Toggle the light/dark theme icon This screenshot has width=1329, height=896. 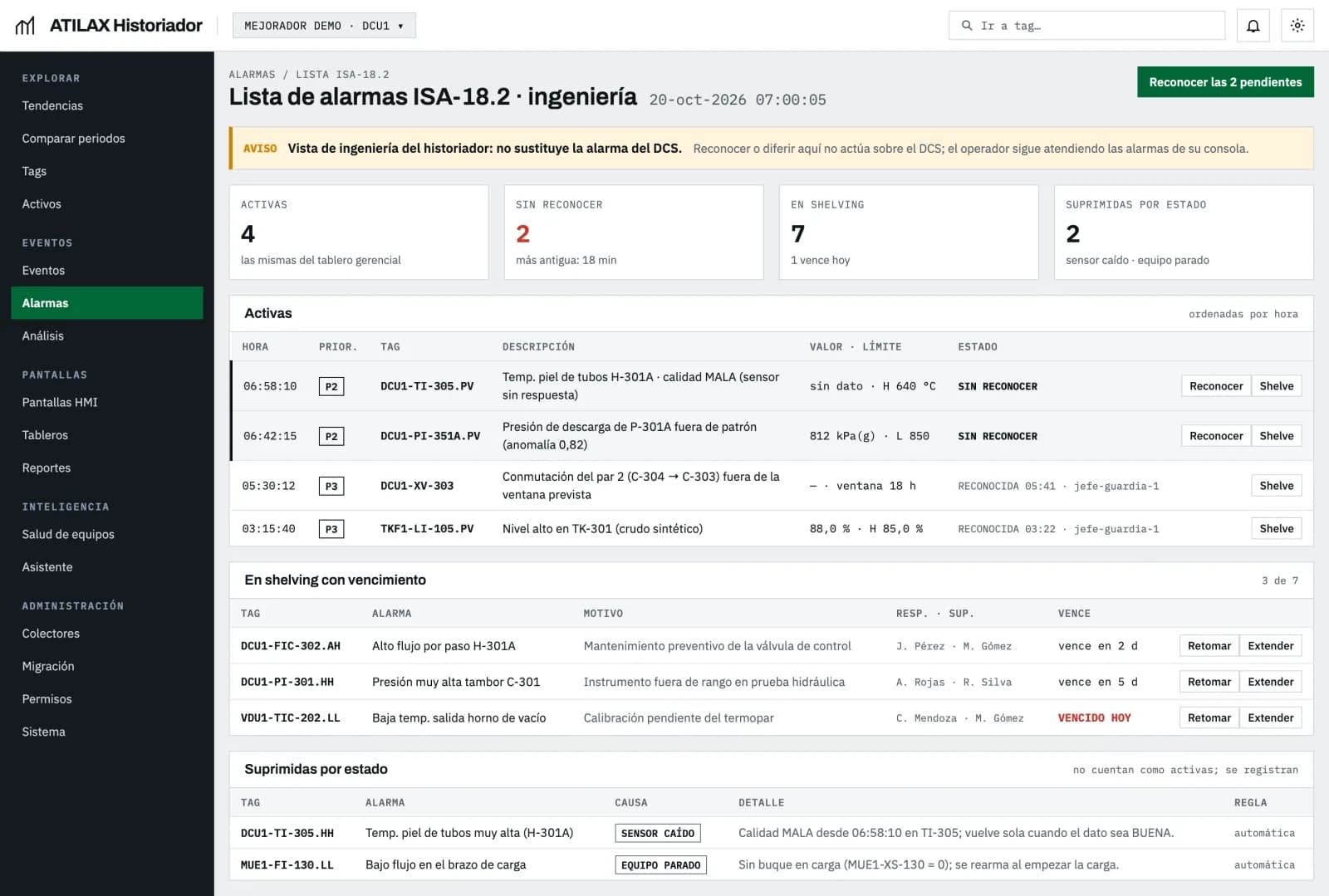(x=1297, y=26)
